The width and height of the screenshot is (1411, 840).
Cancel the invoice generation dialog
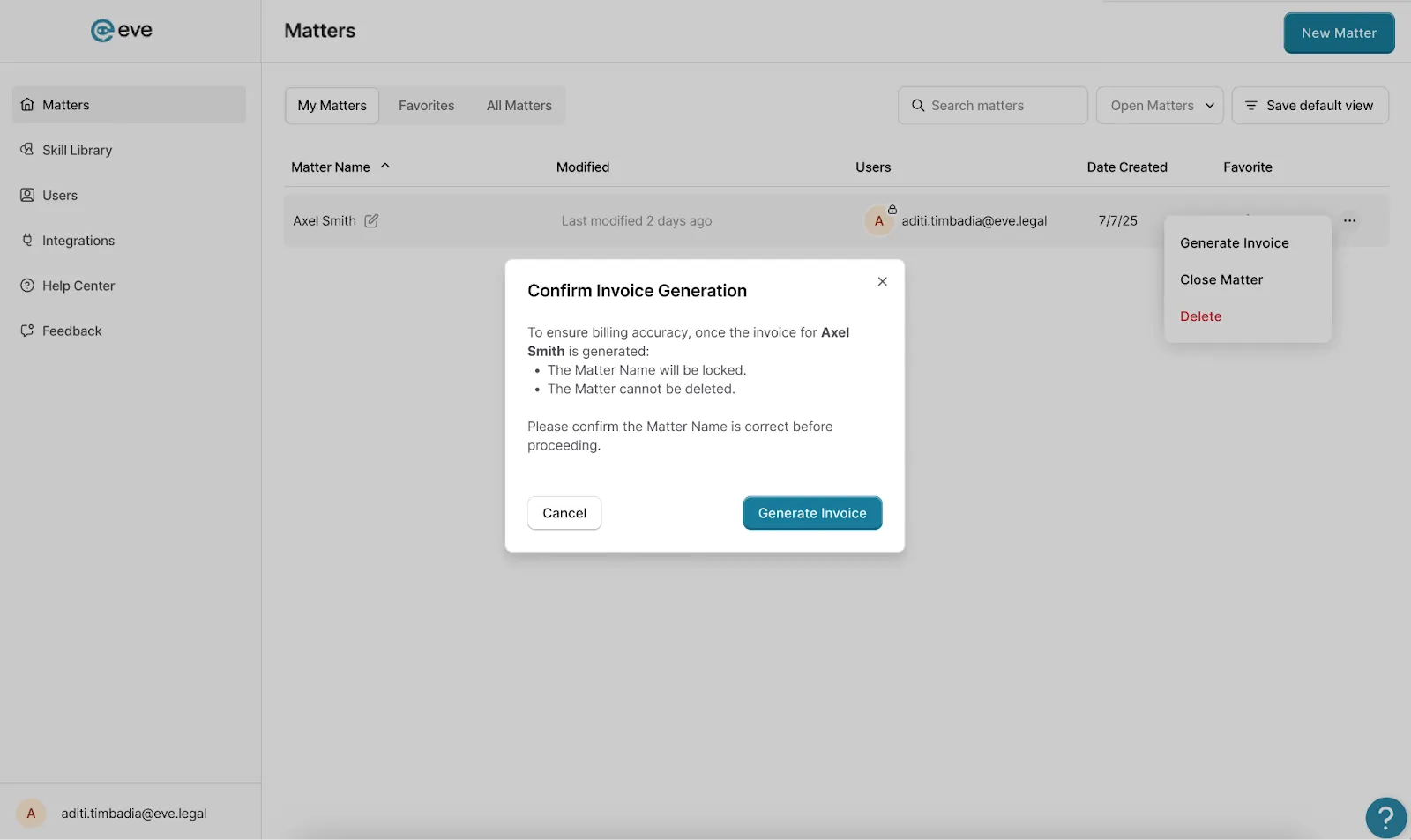coord(564,512)
